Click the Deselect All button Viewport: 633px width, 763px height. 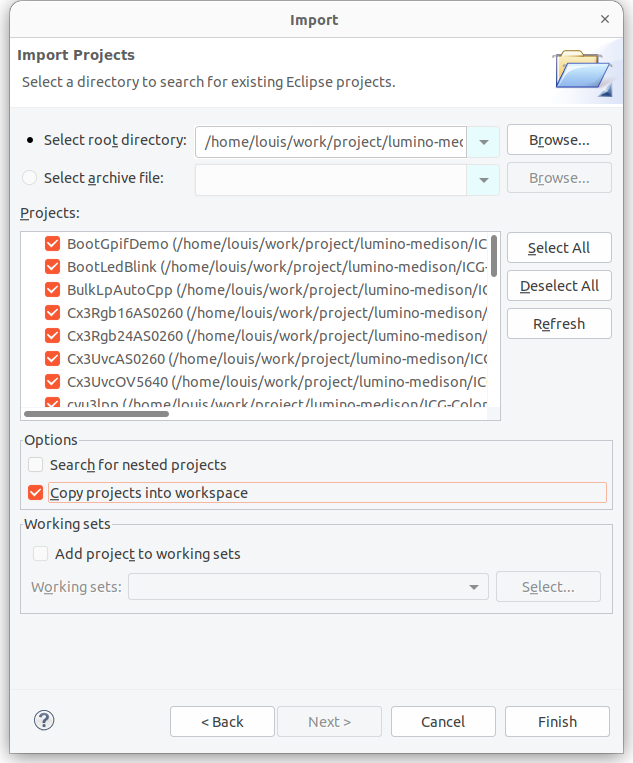[559, 286]
